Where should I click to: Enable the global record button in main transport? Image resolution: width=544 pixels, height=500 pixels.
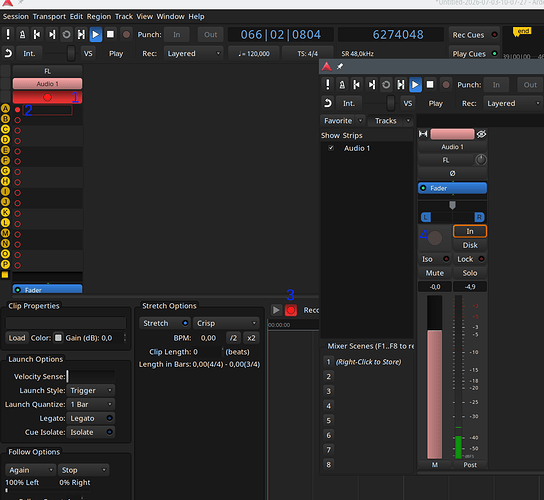pyautogui.click(x=126, y=34)
